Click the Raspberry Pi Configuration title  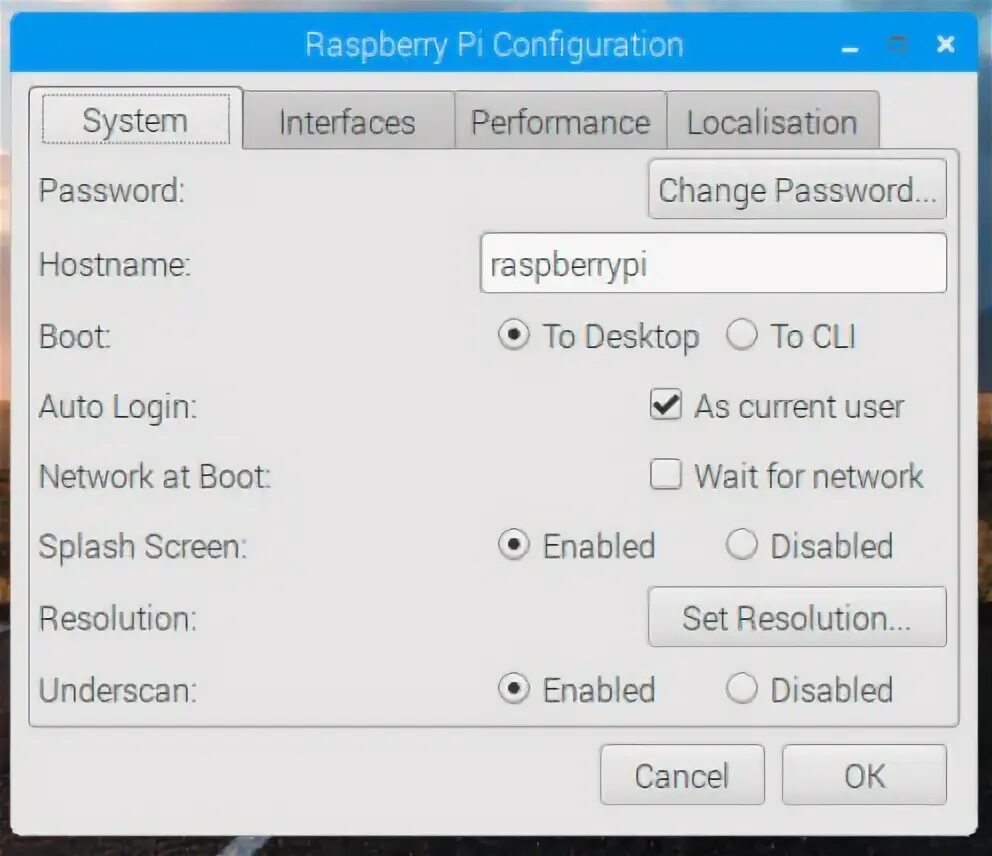click(494, 46)
